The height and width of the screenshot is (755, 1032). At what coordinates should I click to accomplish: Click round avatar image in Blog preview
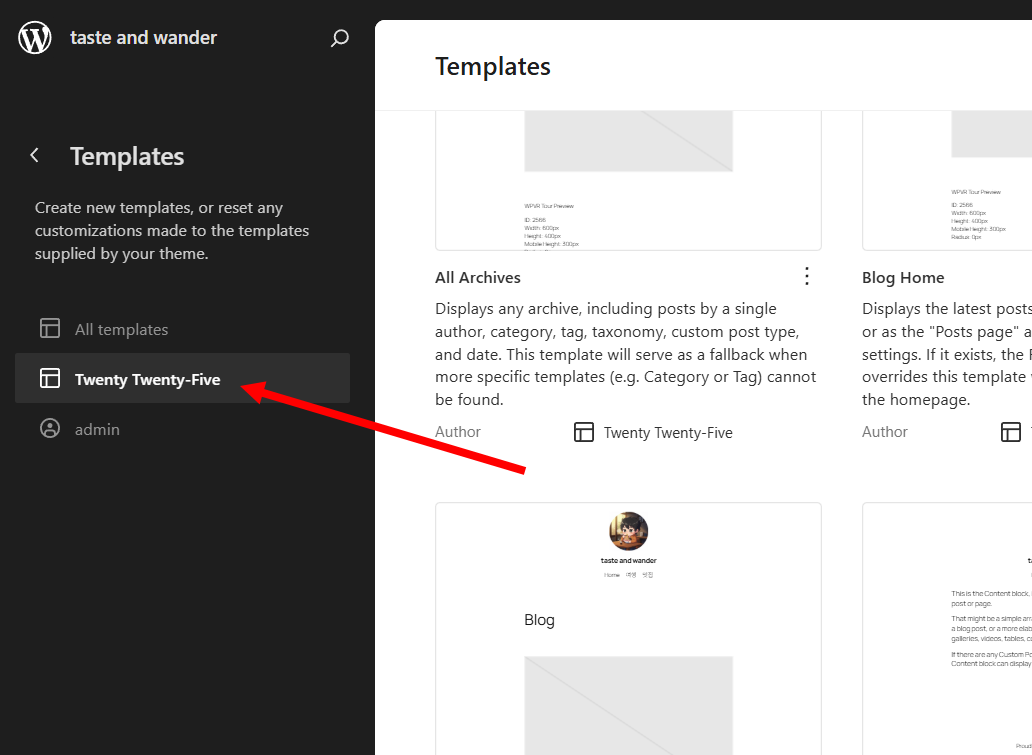629,531
